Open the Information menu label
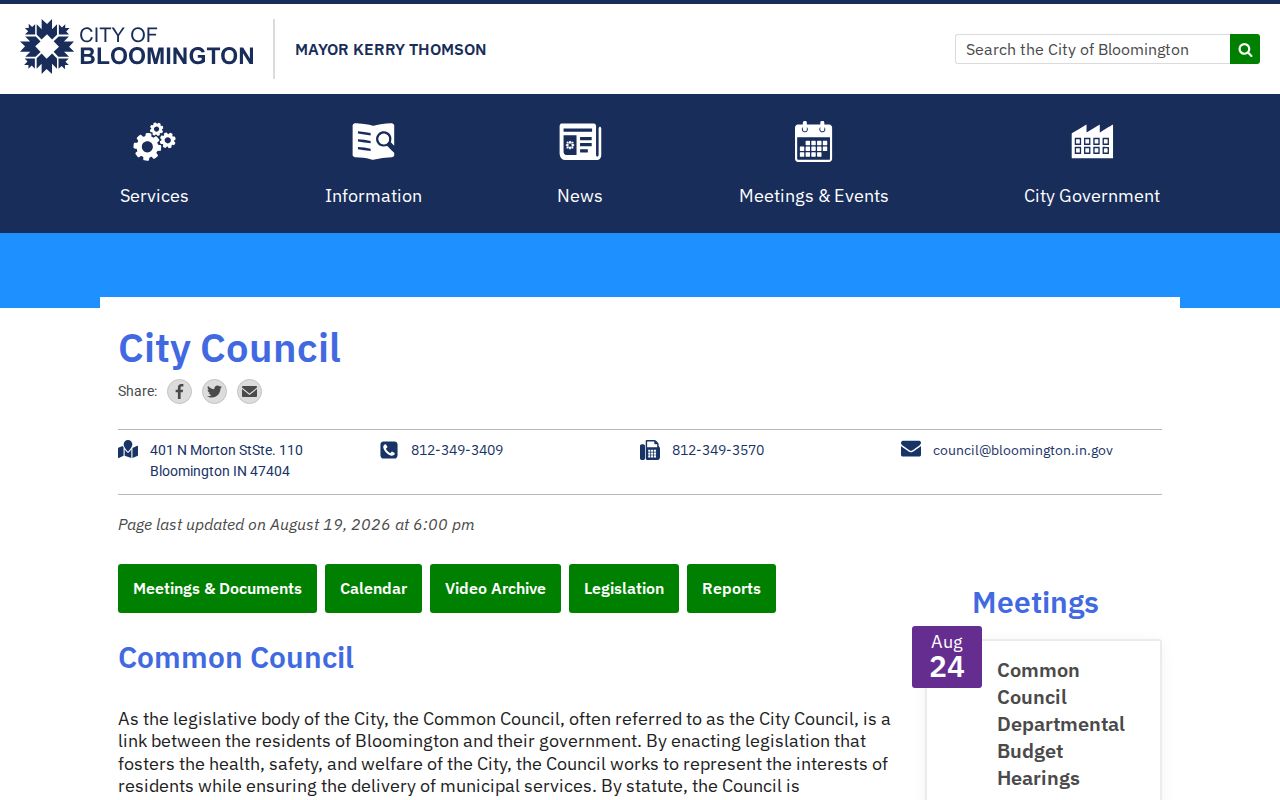 point(373,196)
